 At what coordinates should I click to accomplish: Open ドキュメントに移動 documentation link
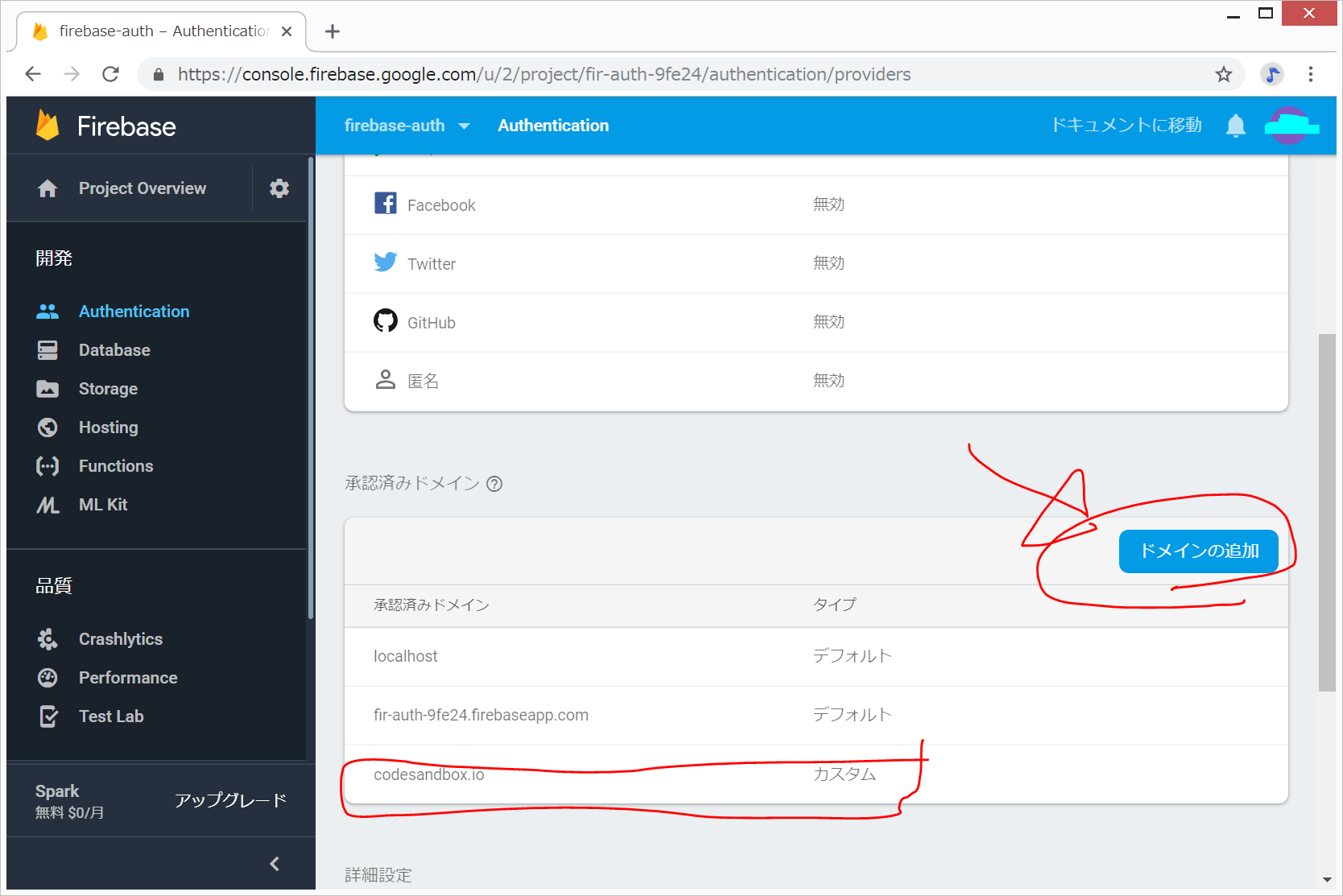point(1126,126)
